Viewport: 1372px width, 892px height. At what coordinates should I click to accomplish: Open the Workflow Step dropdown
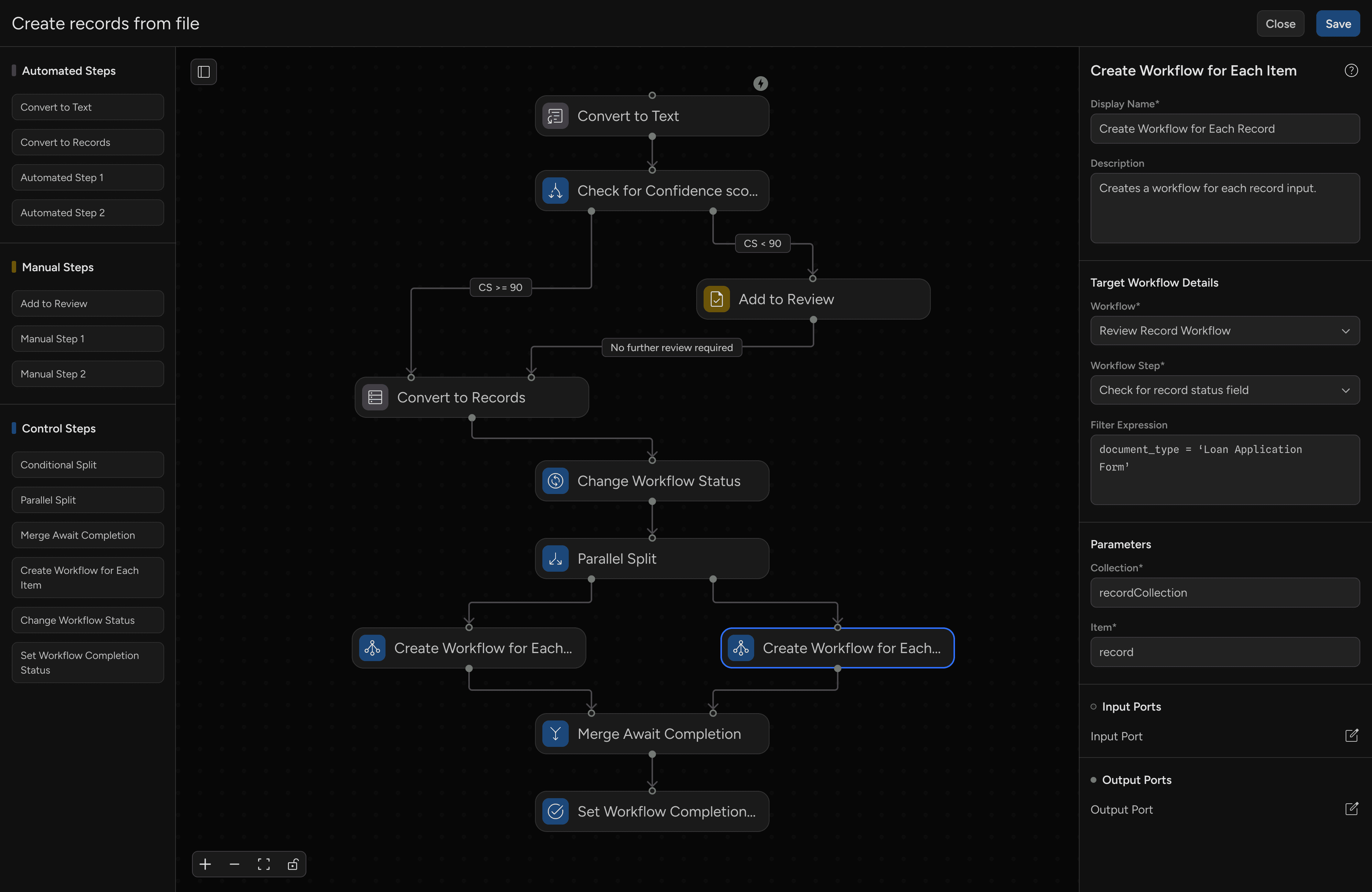coord(1224,390)
